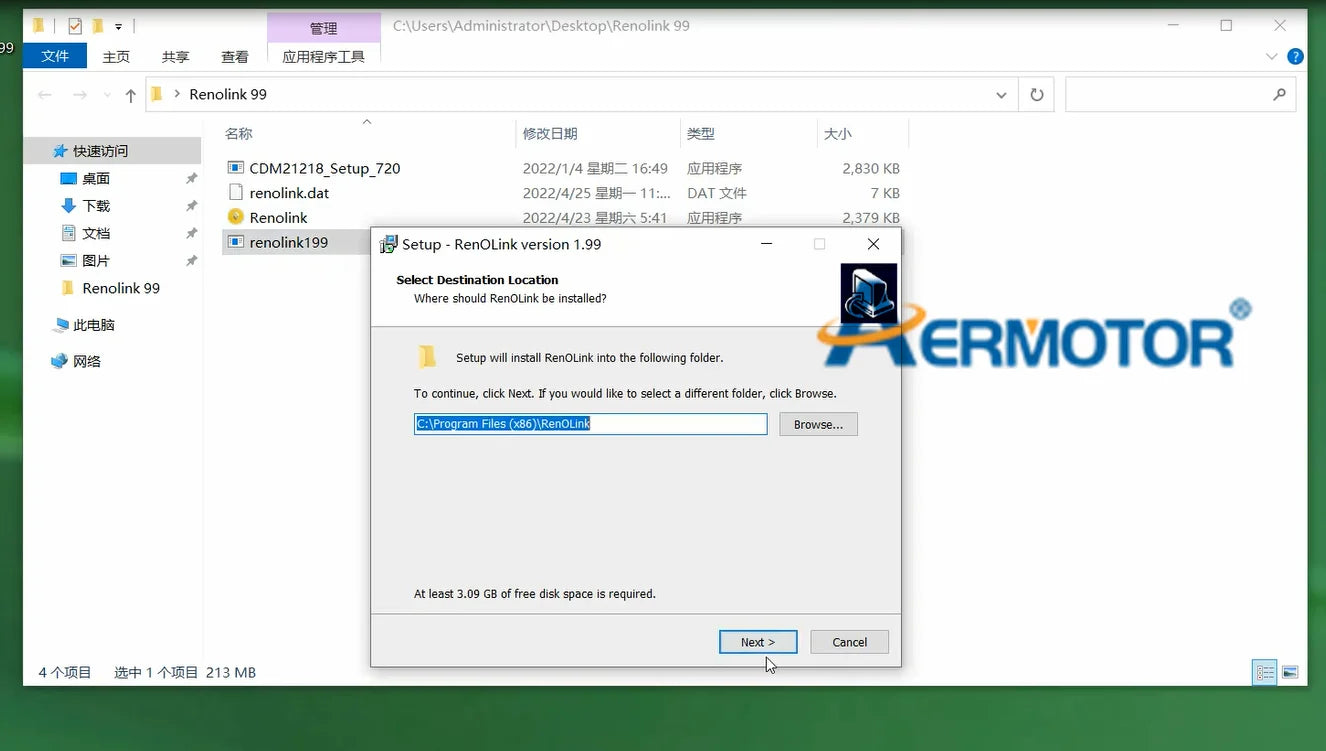
Task: Switch to the 共享 ribbon tab
Action: coord(175,57)
